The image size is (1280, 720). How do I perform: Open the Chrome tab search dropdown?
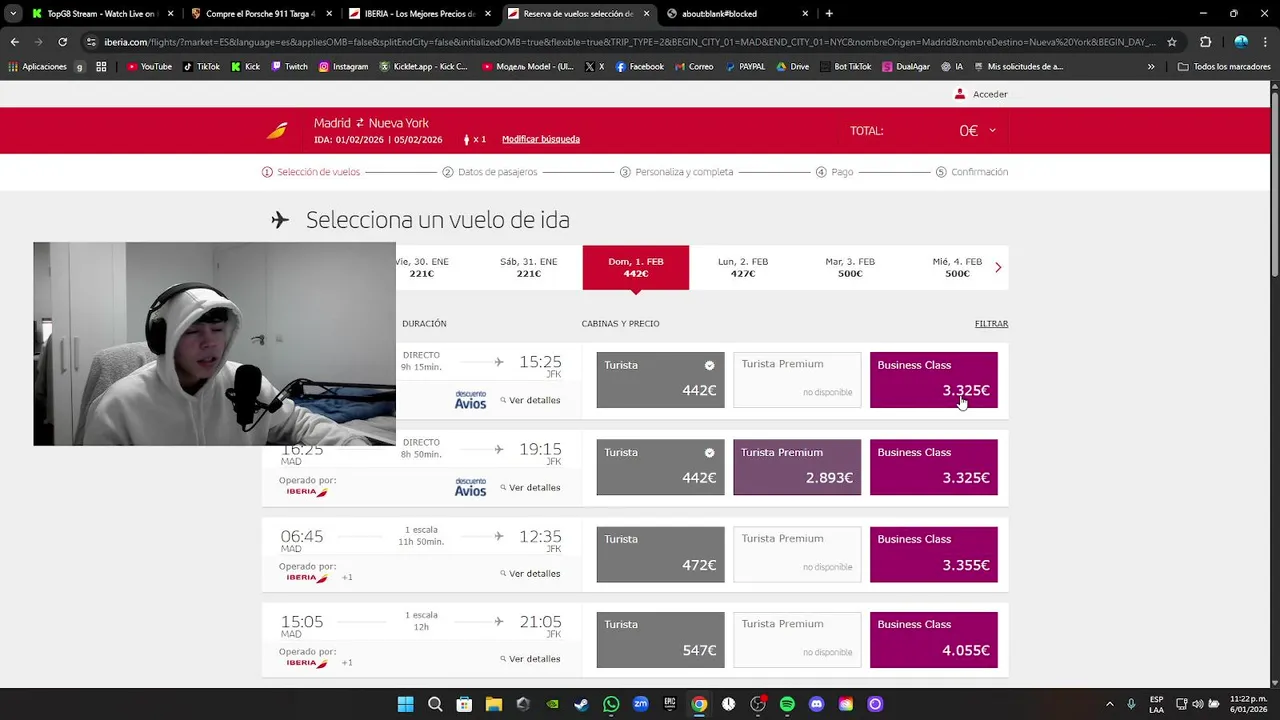click(13, 13)
